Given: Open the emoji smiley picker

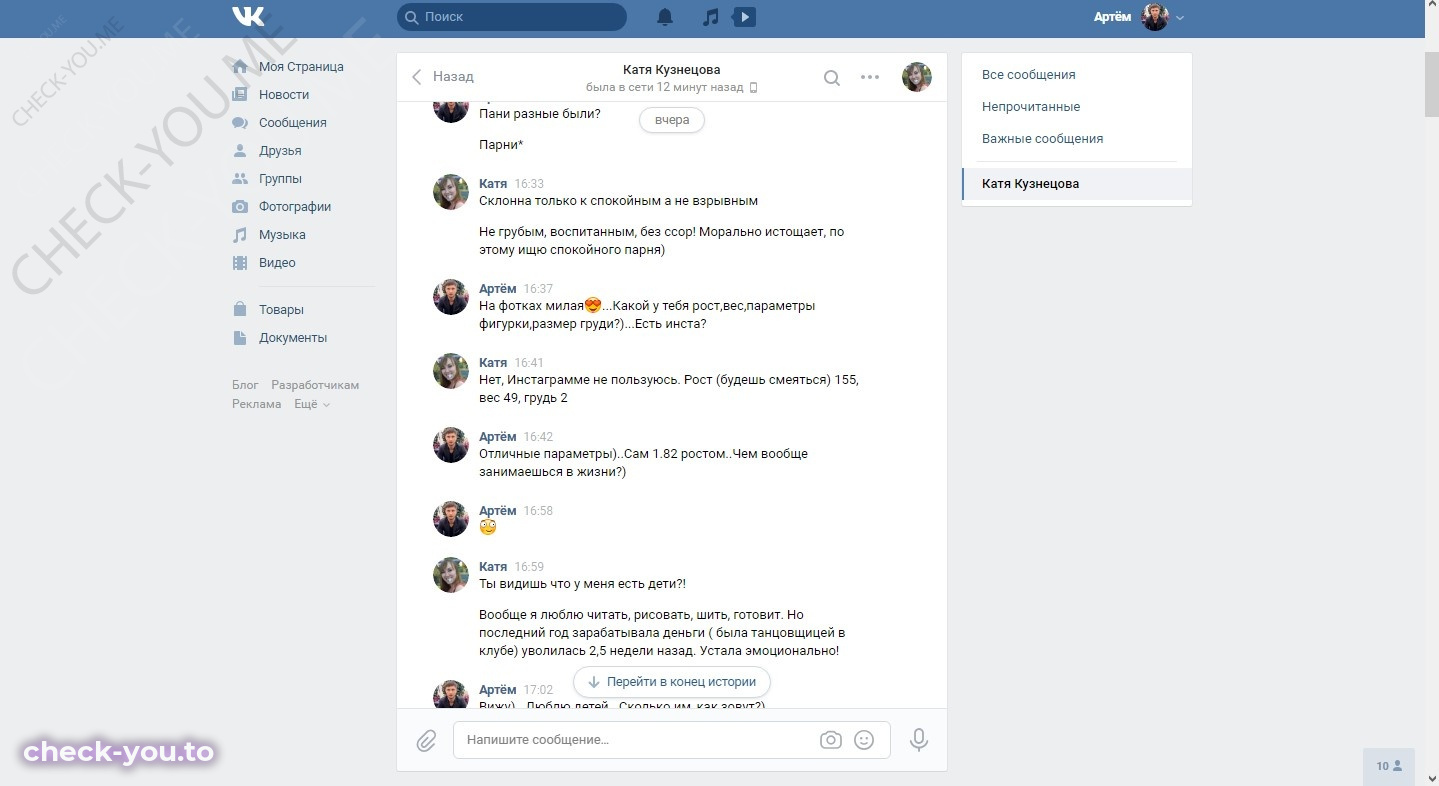Looking at the screenshot, I should click(865, 740).
